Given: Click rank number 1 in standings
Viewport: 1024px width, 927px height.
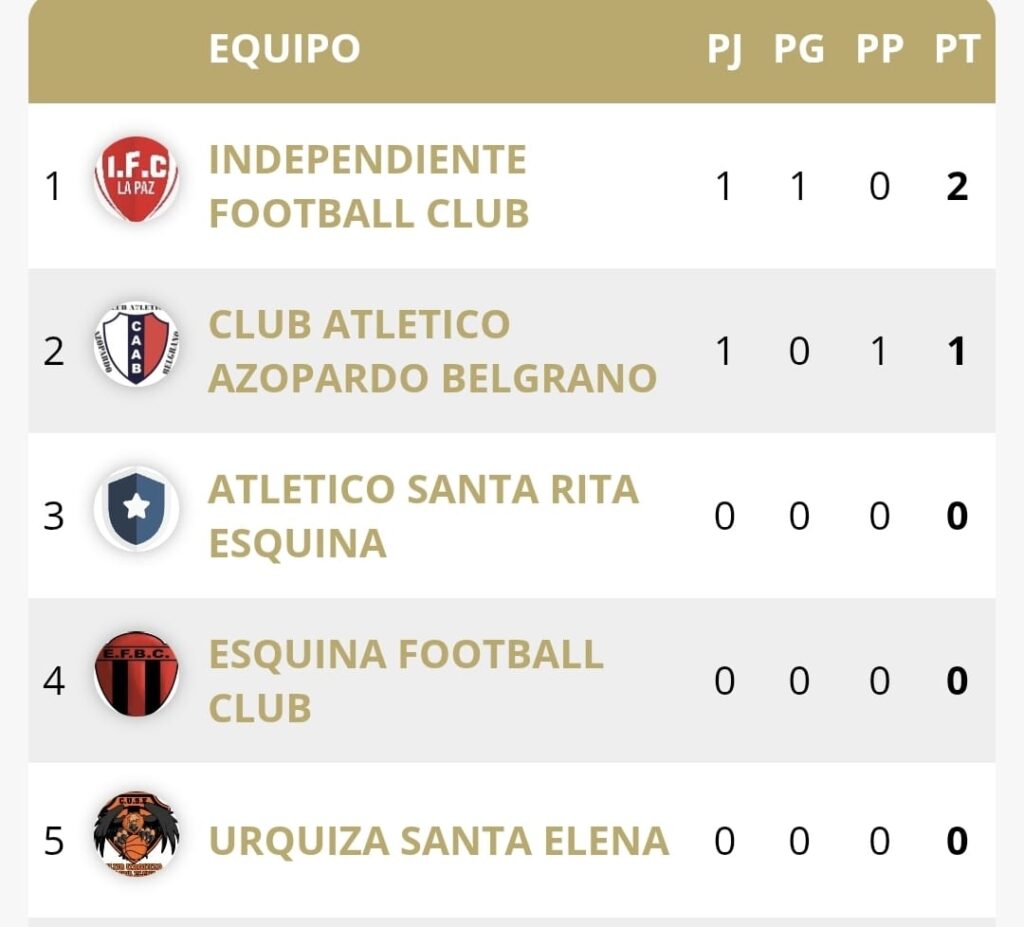Looking at the screenshot, I should coord(54,187).
